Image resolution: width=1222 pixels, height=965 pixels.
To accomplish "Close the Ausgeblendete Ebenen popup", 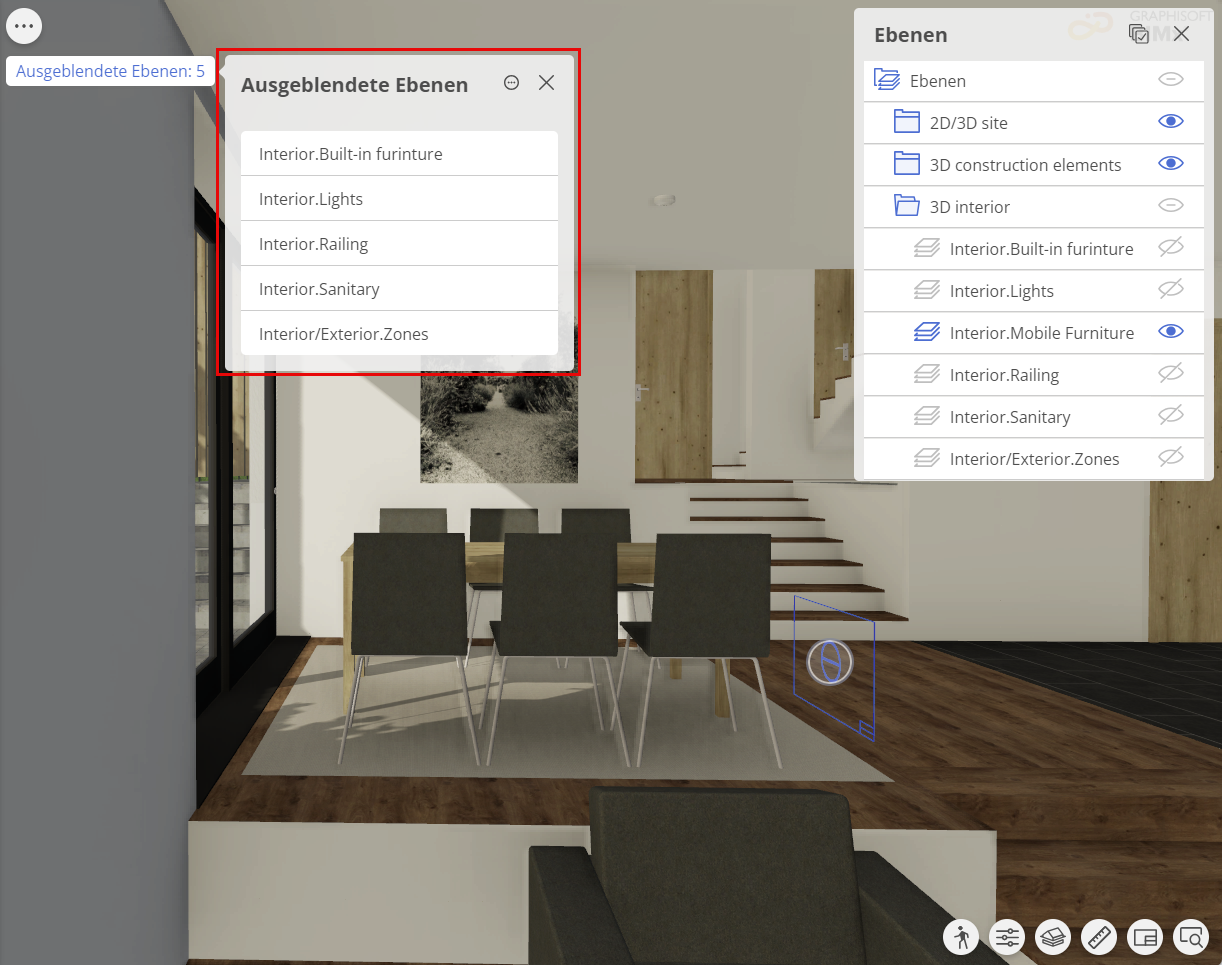I will (x=546, y=83).
